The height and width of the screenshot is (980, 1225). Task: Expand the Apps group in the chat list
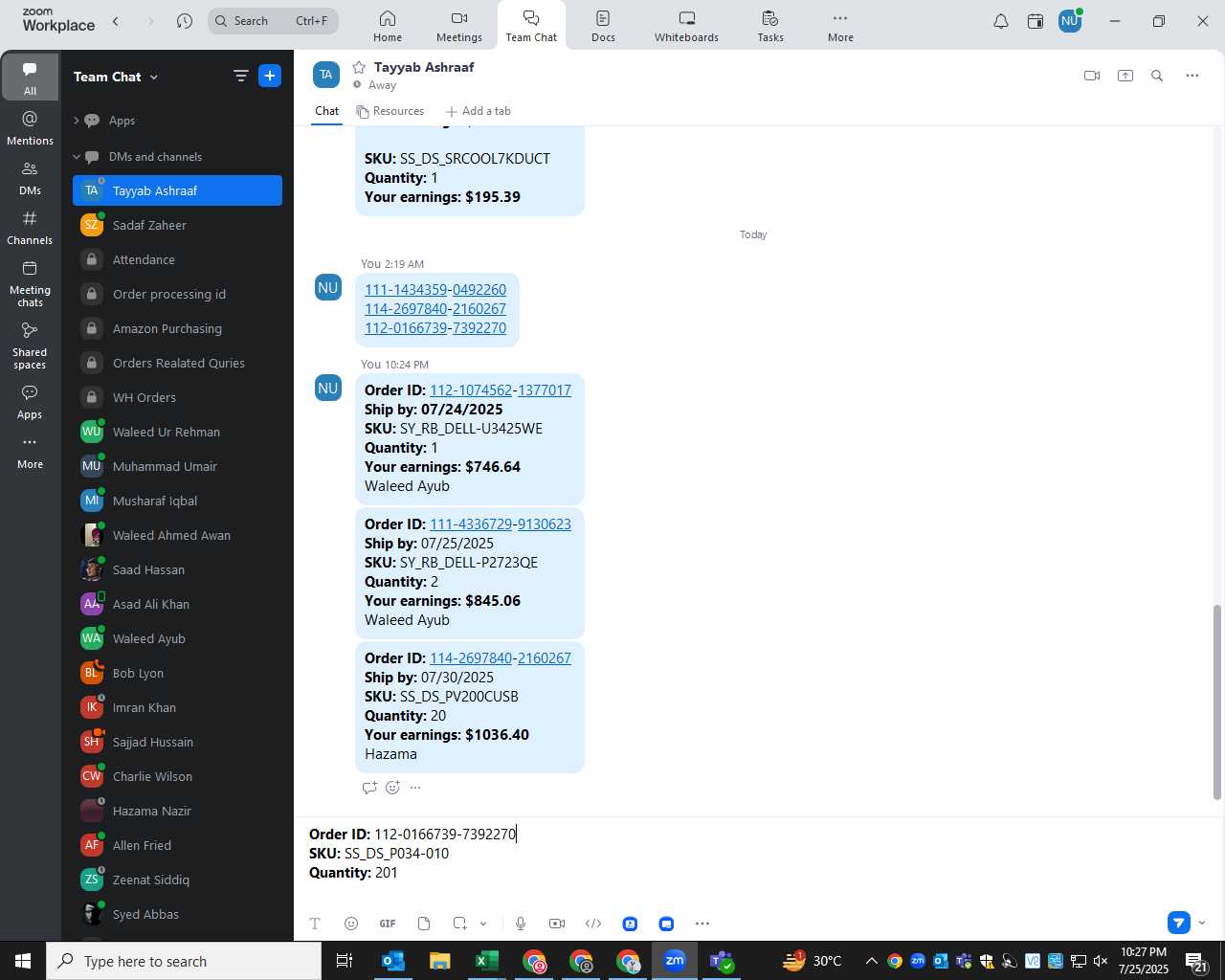pyautogui.click(x=77, y=121)
